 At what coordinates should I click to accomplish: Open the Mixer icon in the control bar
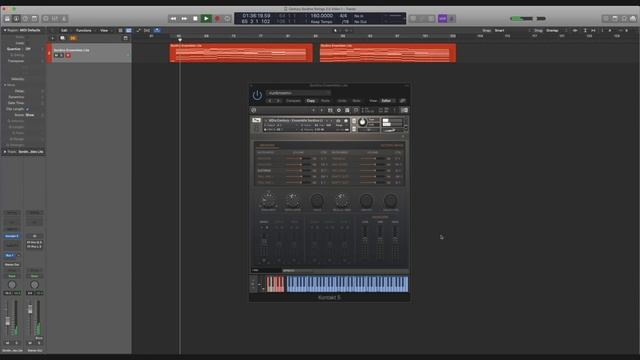(x=55, y=18)
